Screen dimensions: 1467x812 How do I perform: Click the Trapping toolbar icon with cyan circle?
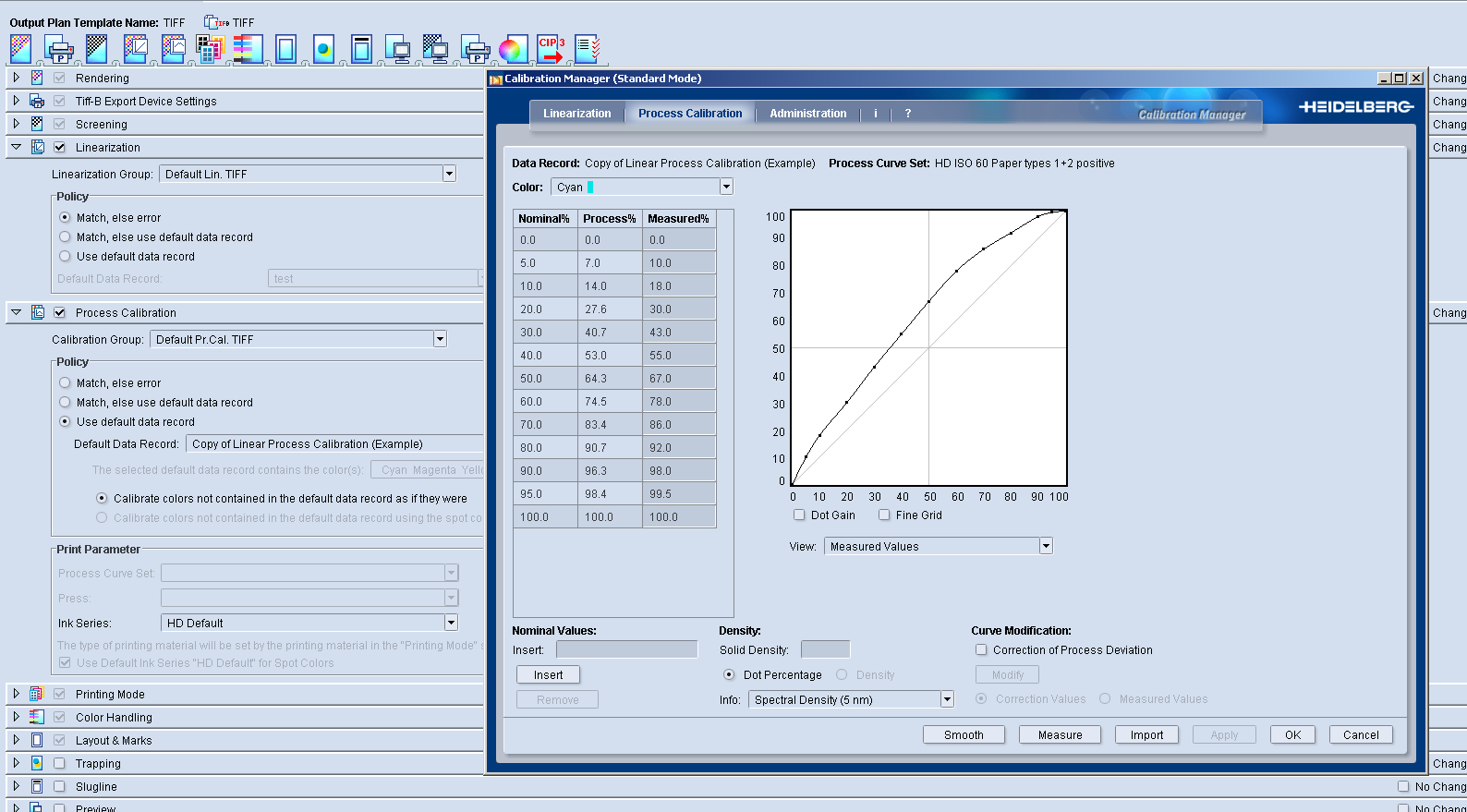[323, 49]
